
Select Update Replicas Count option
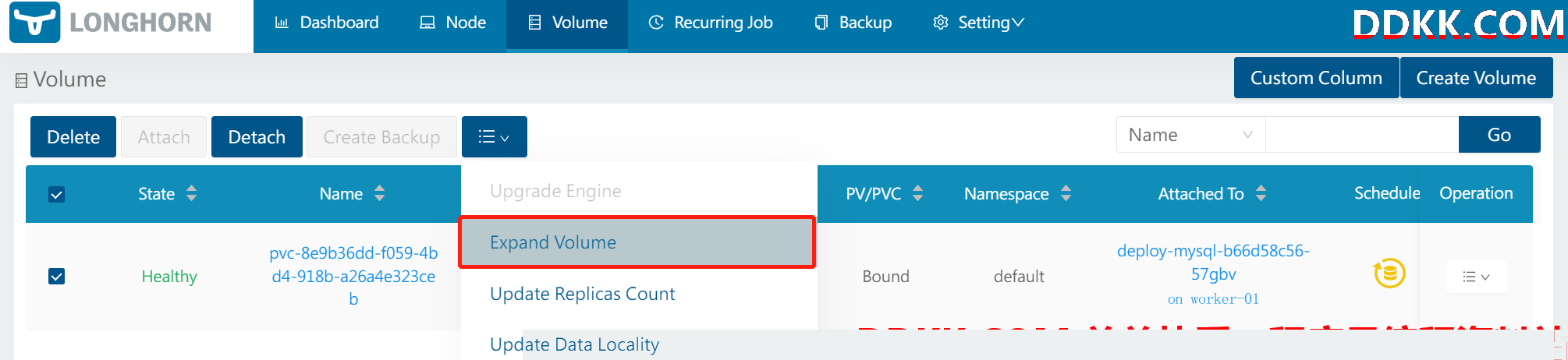click(583, 294)
